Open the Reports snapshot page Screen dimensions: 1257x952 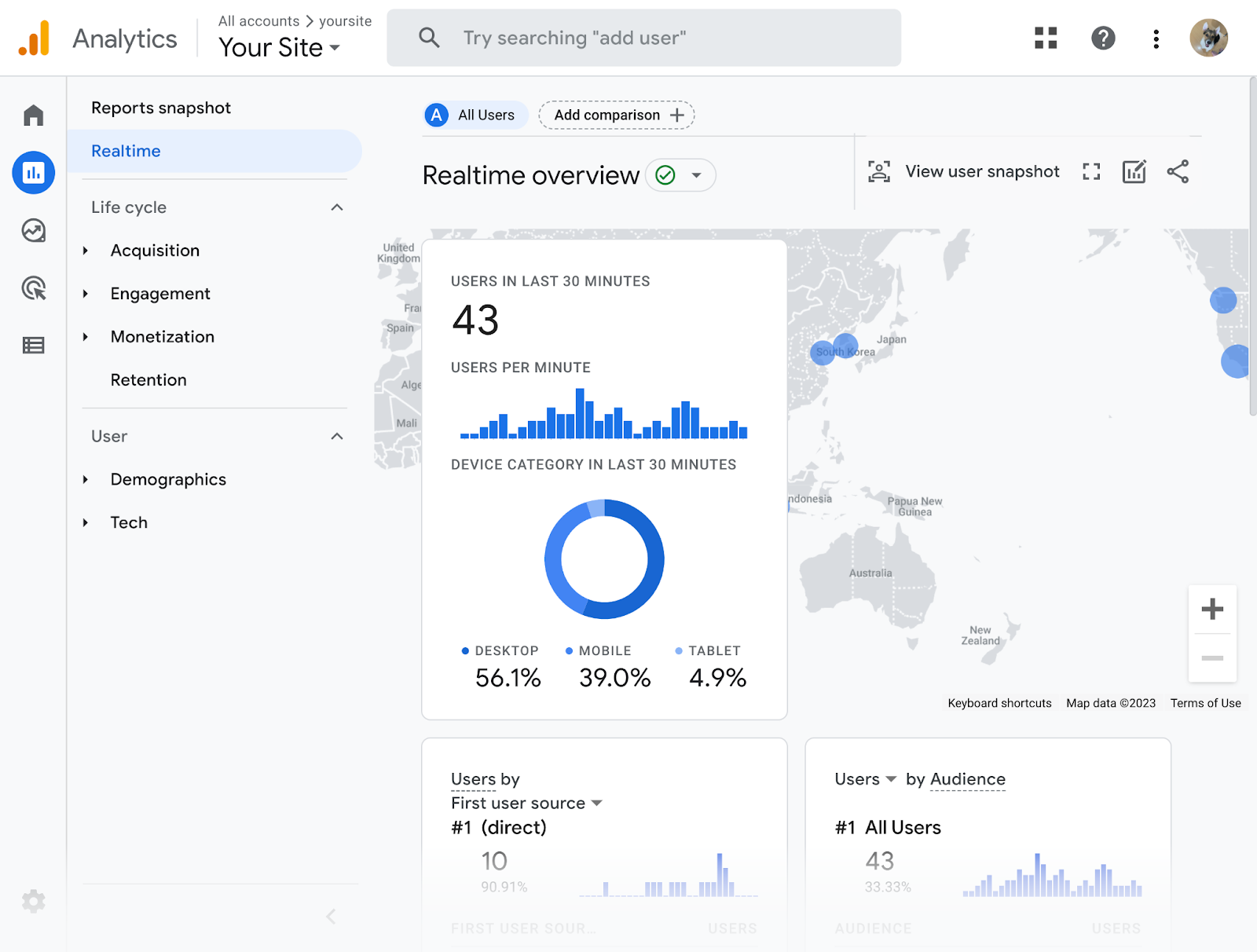[x=161, y=108]
